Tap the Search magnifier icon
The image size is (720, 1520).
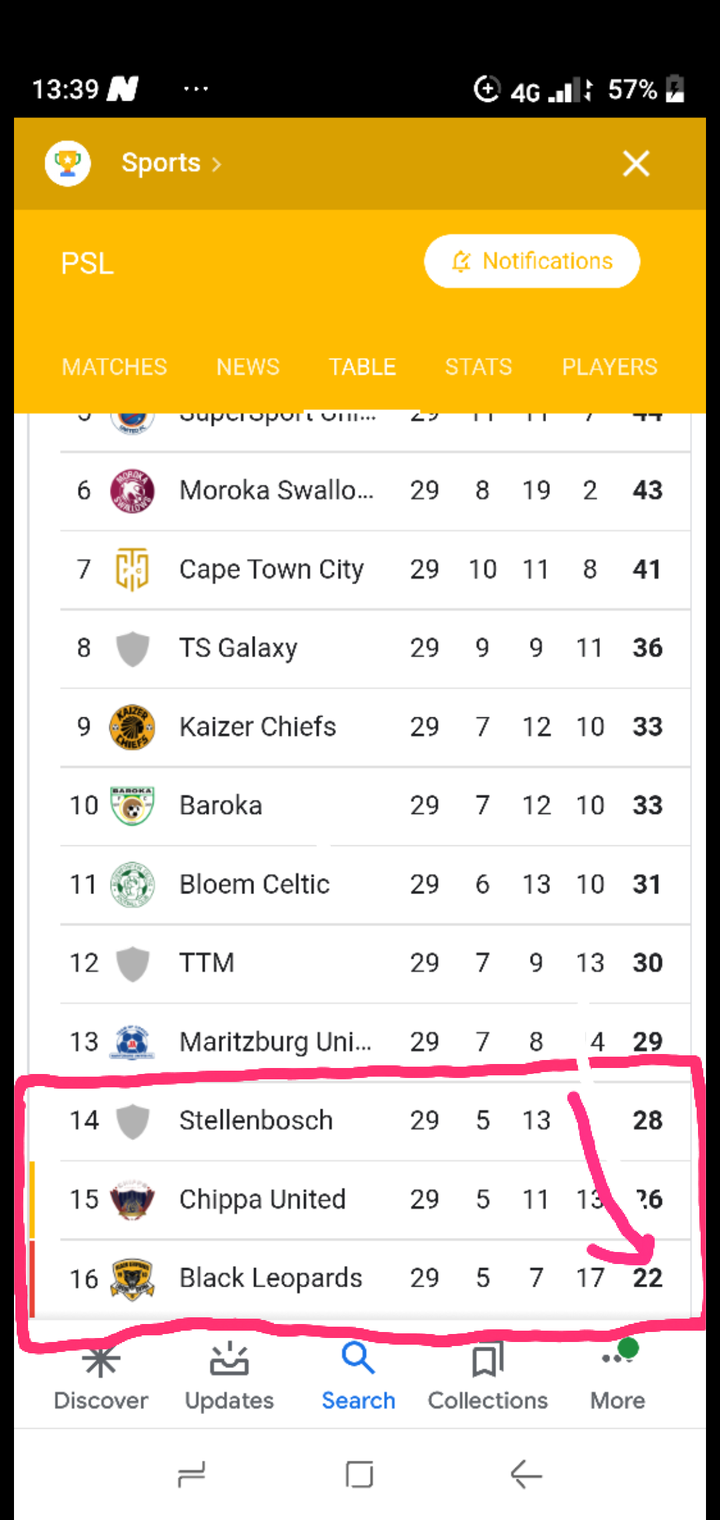coord(358,1359)
